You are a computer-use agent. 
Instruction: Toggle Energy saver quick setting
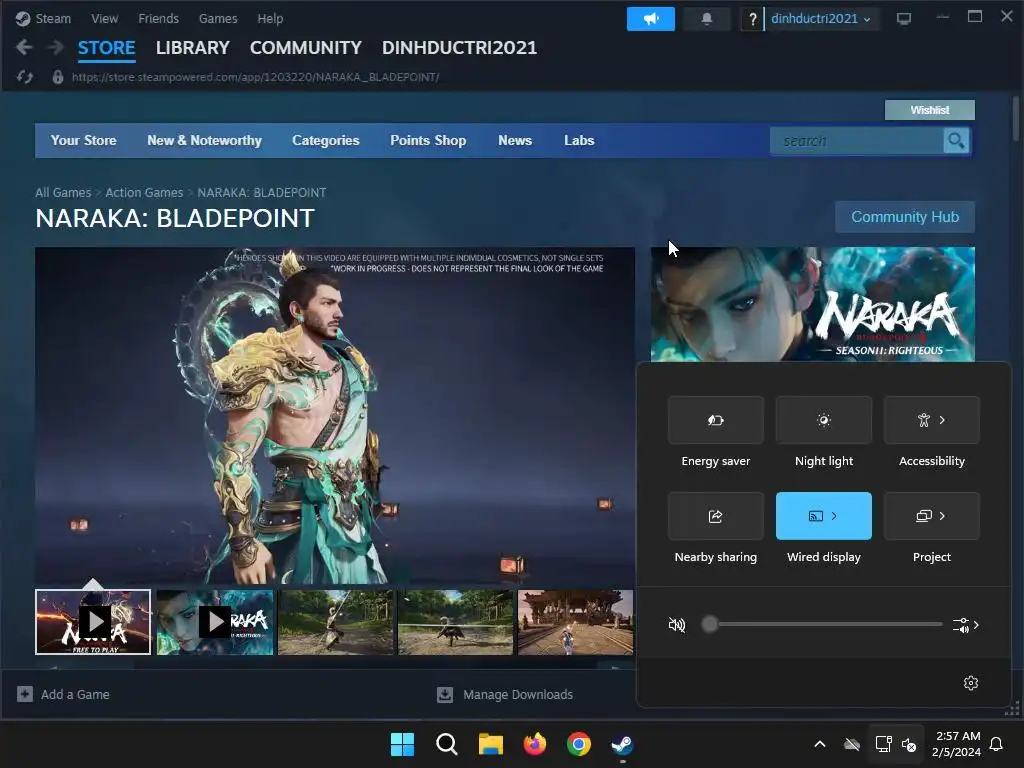[716, 420]
